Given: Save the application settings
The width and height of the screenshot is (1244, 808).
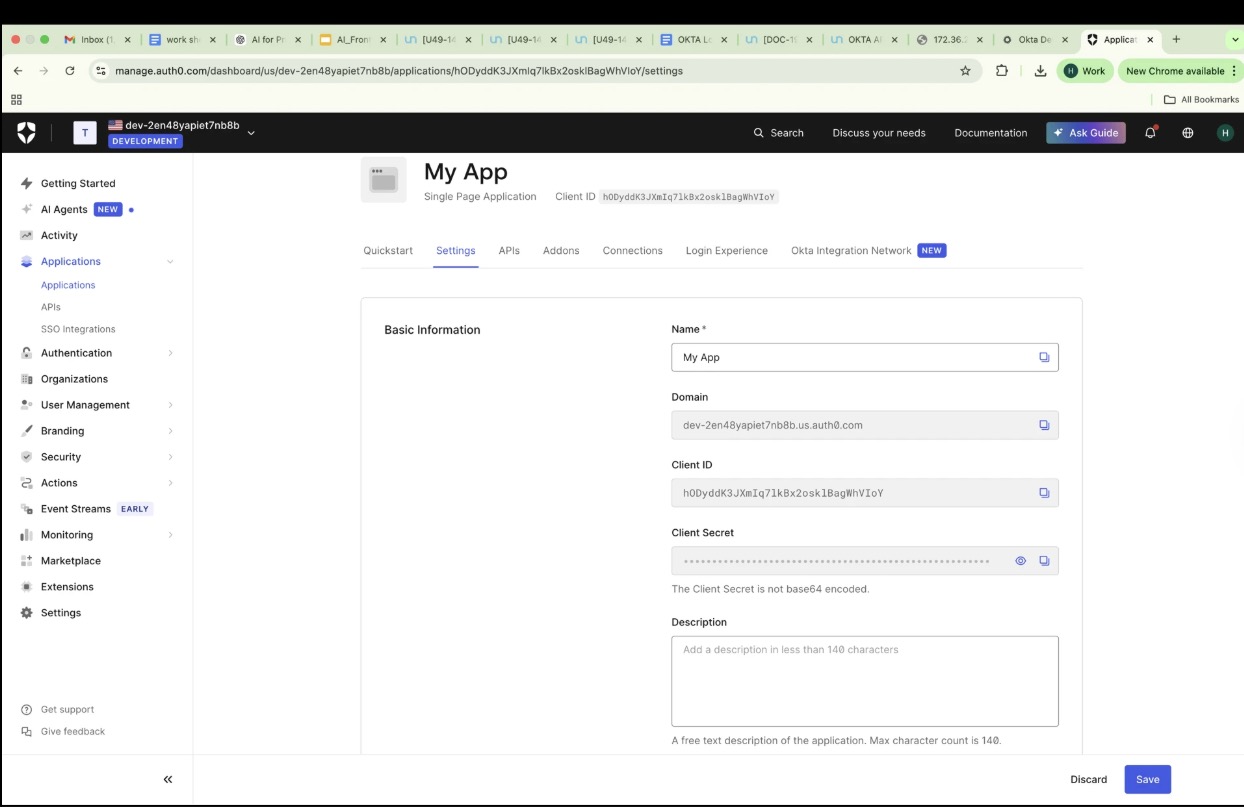Looking at the screenshot, I should tap(1147, 779).
